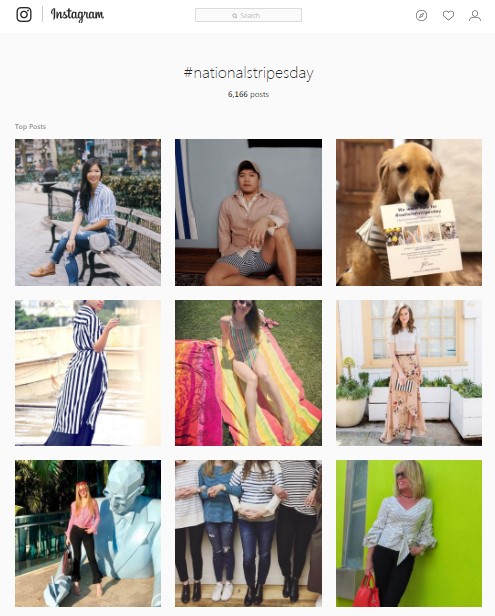
Task: Open post of woman in floral skirt
Action: [409, 373]
